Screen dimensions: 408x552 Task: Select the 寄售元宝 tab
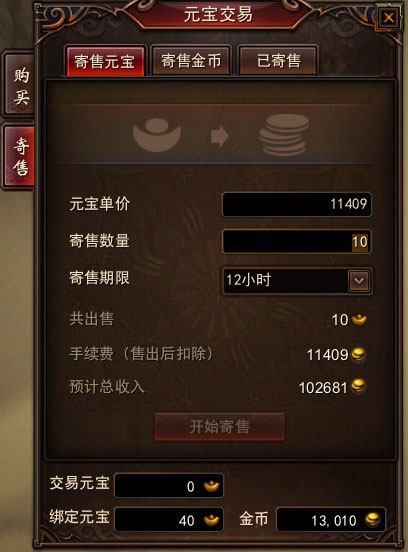tap(105, 61)
